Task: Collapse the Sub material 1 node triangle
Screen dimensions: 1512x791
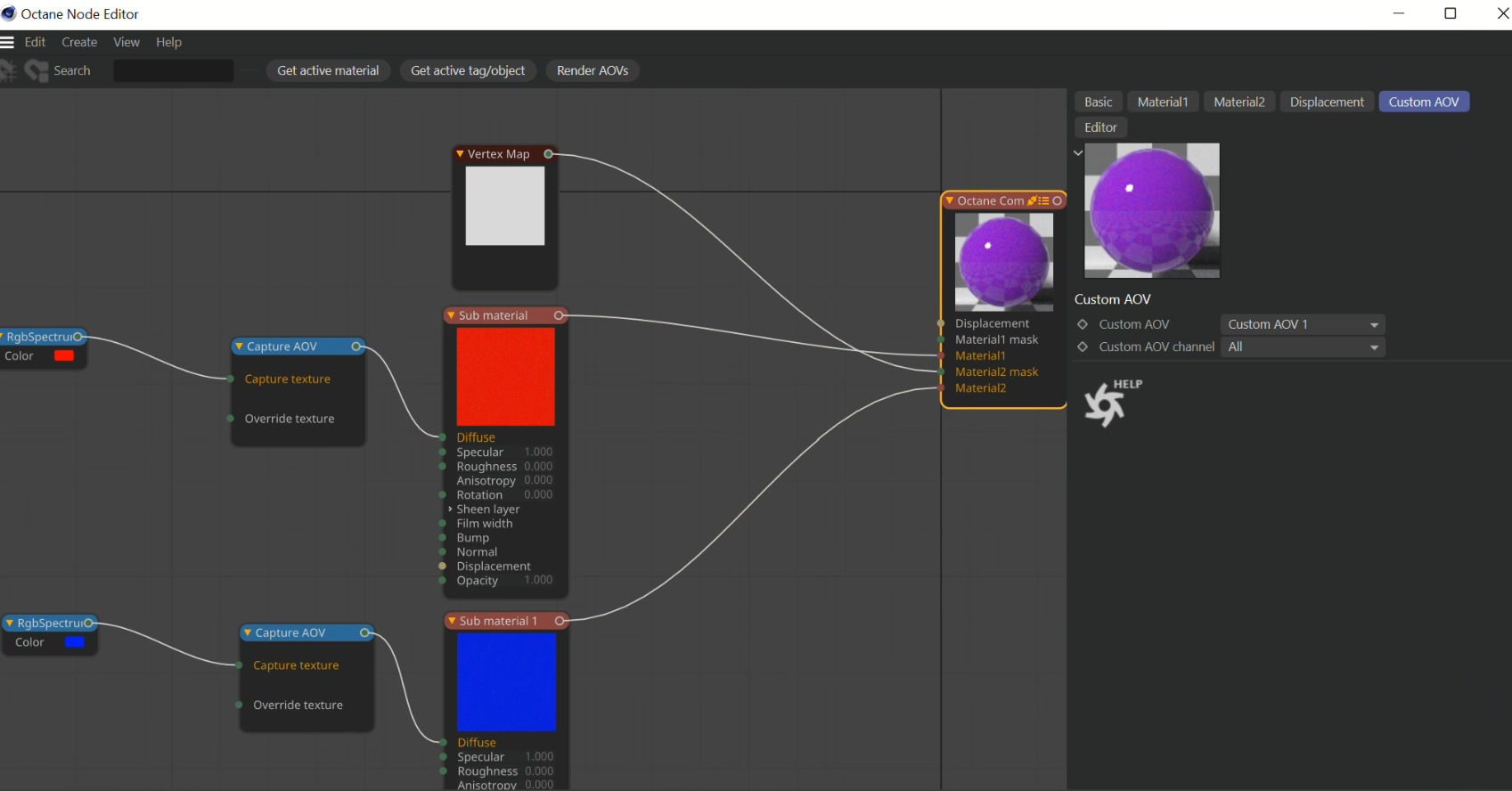Action: click(452, 621)
